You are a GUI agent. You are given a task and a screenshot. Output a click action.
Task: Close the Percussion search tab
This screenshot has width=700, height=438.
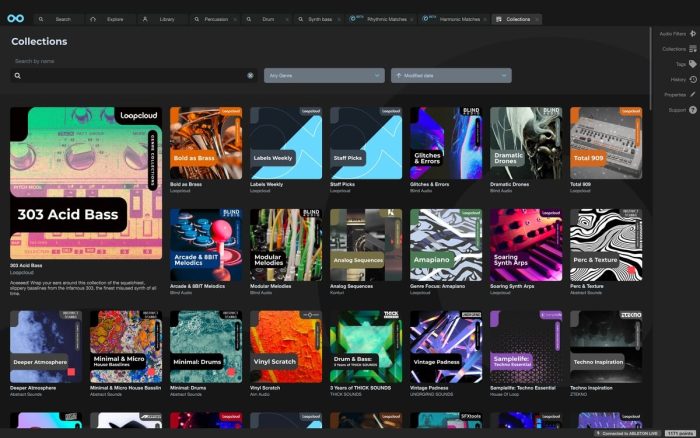coord(235,20)
